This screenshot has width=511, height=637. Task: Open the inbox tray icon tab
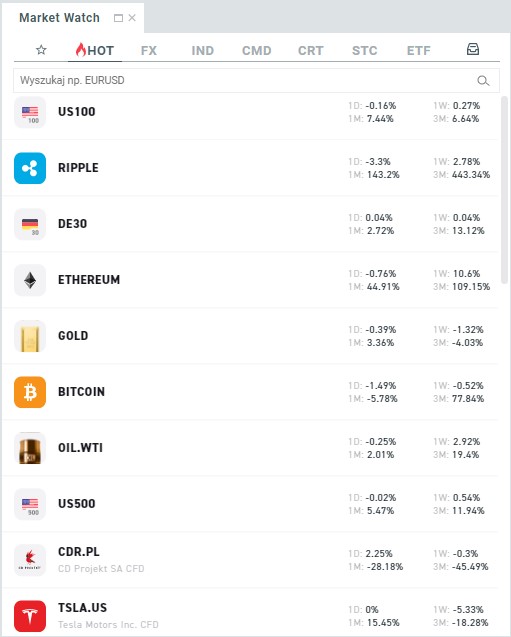pos(473,50)
